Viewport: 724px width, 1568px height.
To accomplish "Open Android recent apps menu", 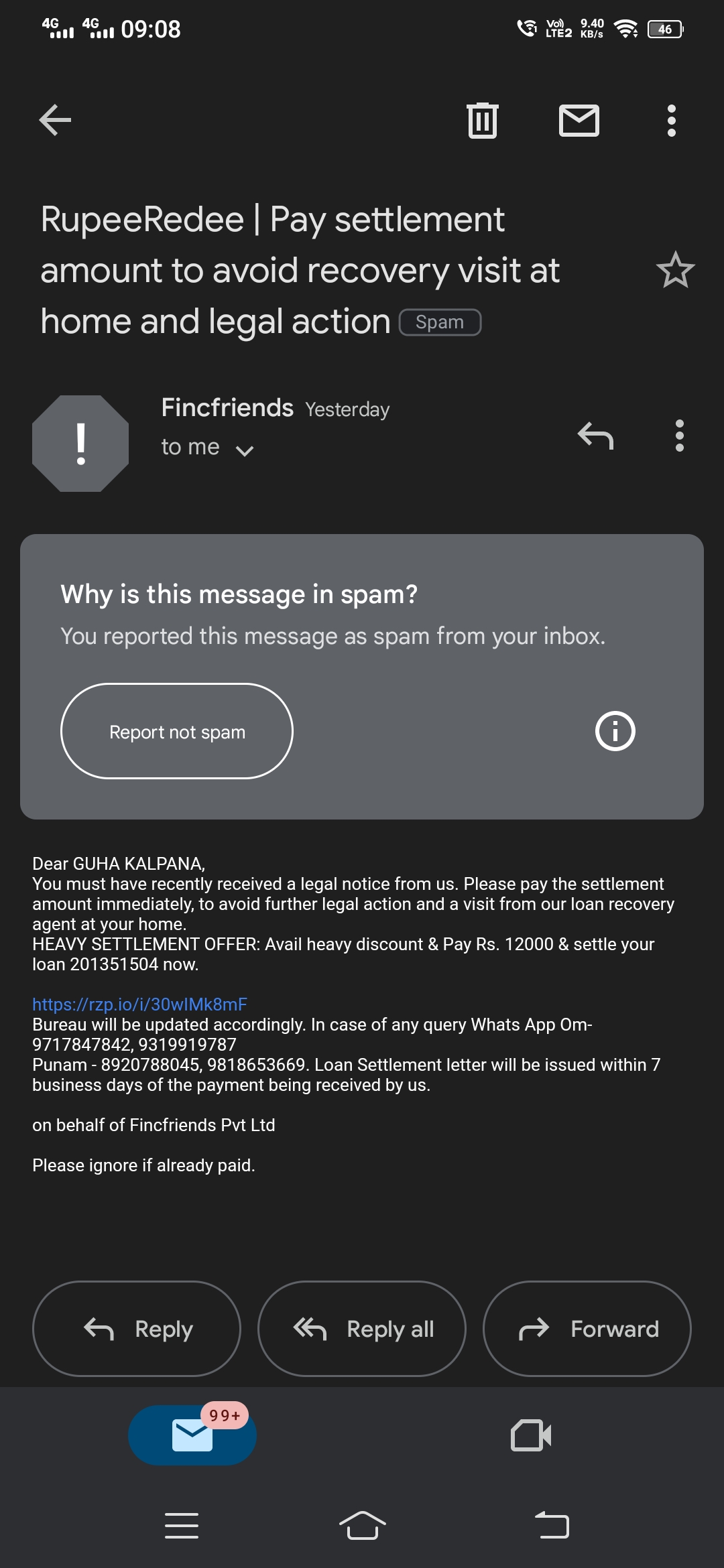I will click(182, 1525).
